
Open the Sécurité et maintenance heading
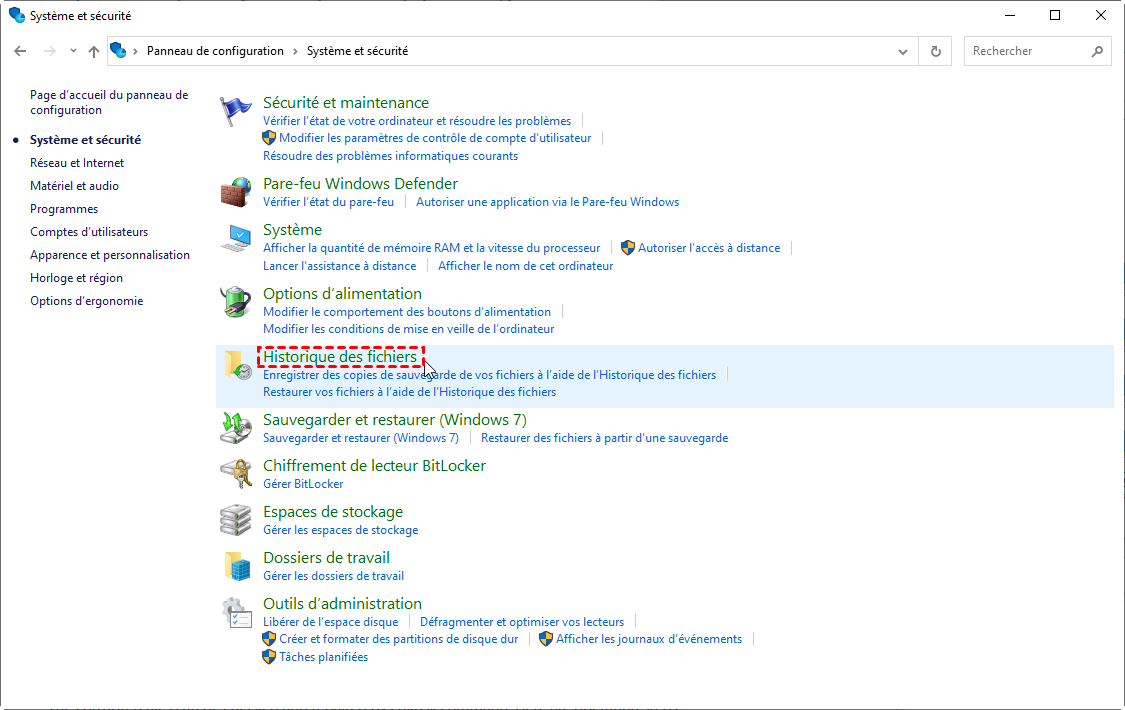coord(346,103)
